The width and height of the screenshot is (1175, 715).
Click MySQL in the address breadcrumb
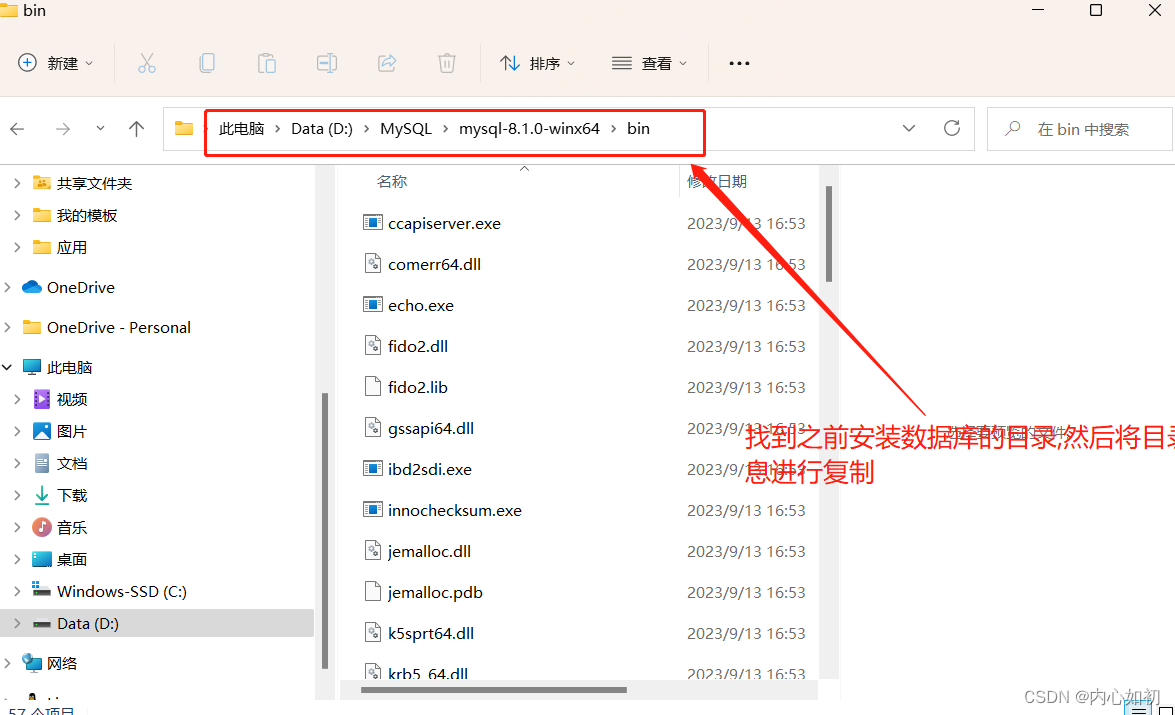pos(406,129)
